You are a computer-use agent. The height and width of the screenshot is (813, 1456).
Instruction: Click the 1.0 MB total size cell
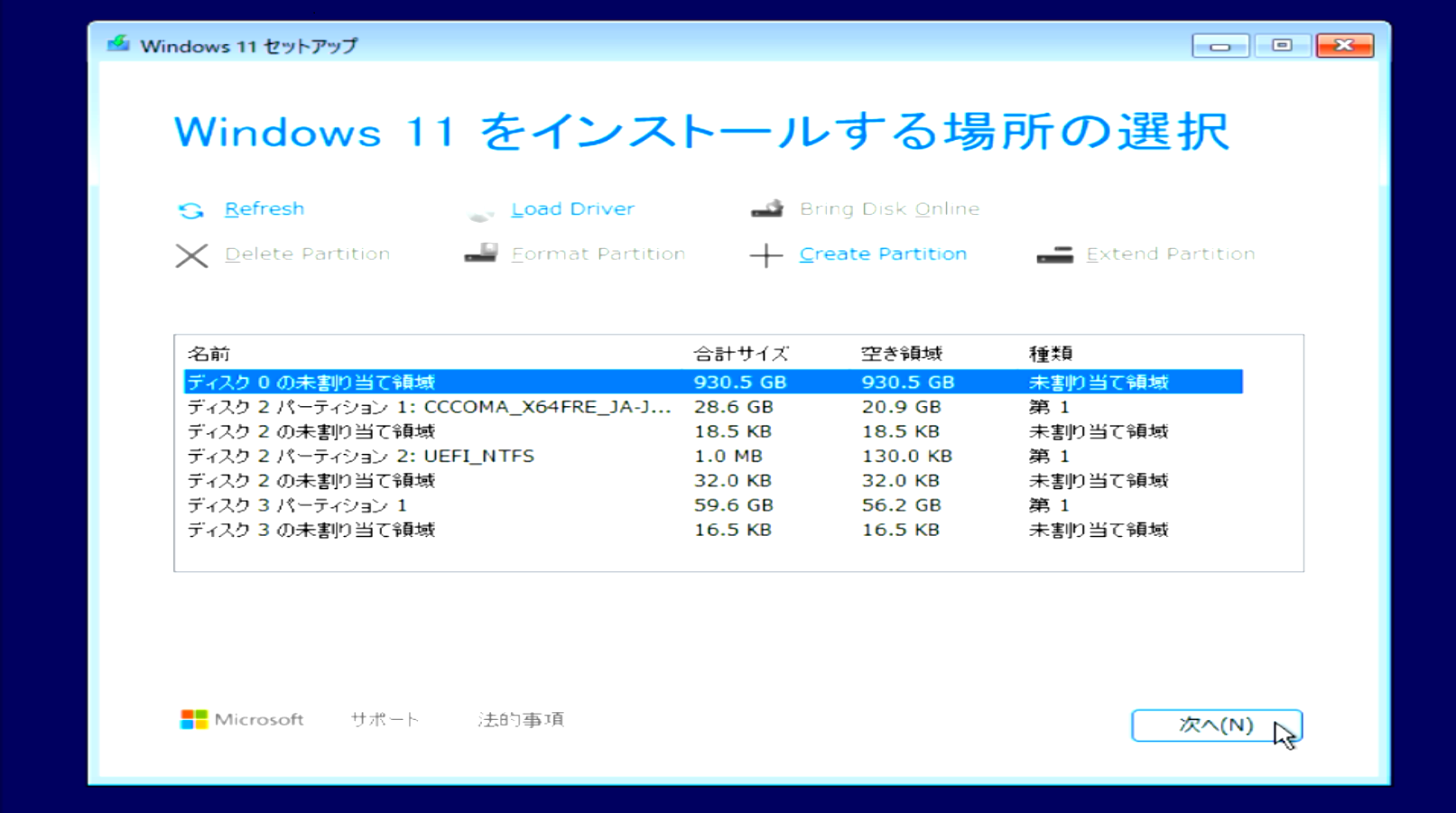pos(728,456)
